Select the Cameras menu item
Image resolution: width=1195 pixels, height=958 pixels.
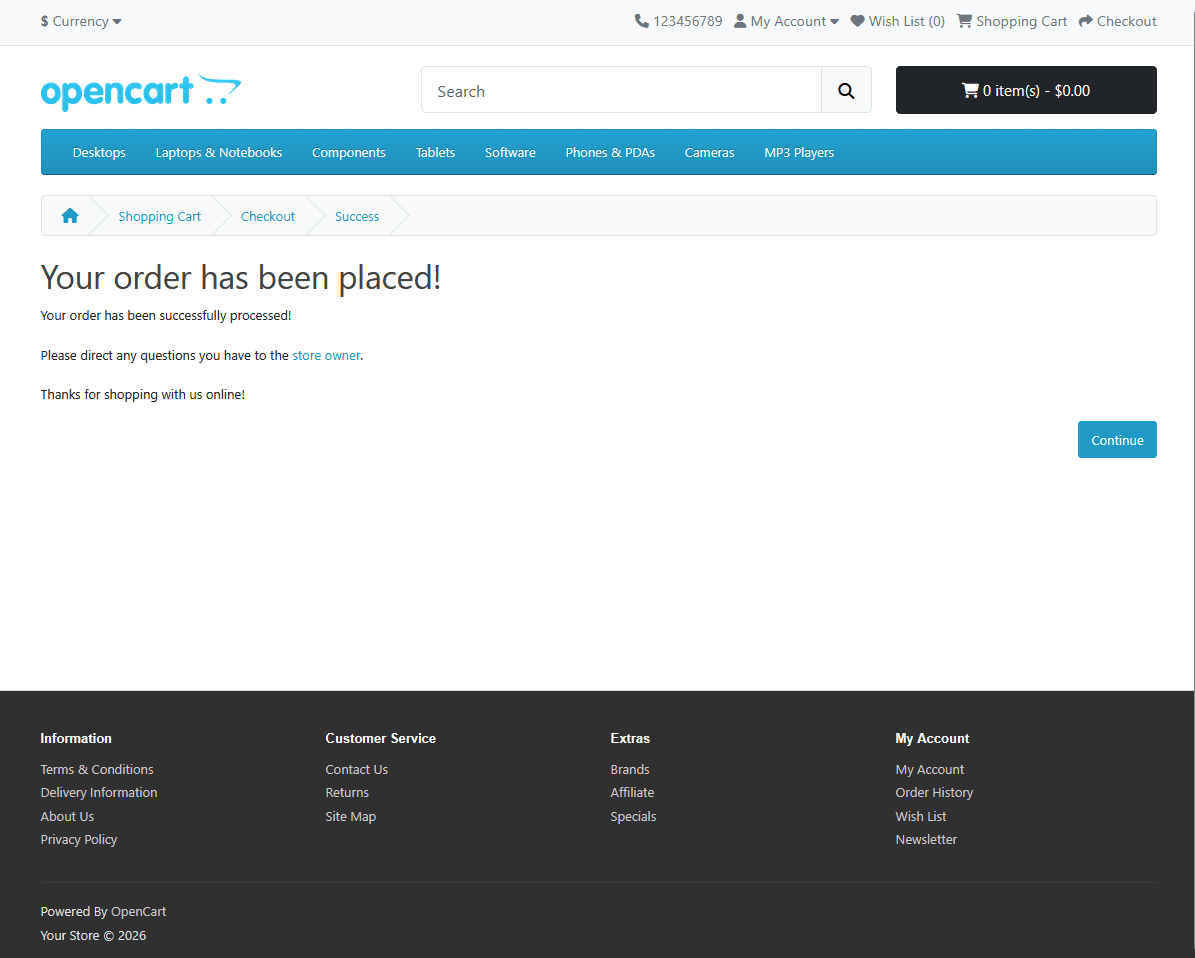pyautogui.click(x=710, y=152)
